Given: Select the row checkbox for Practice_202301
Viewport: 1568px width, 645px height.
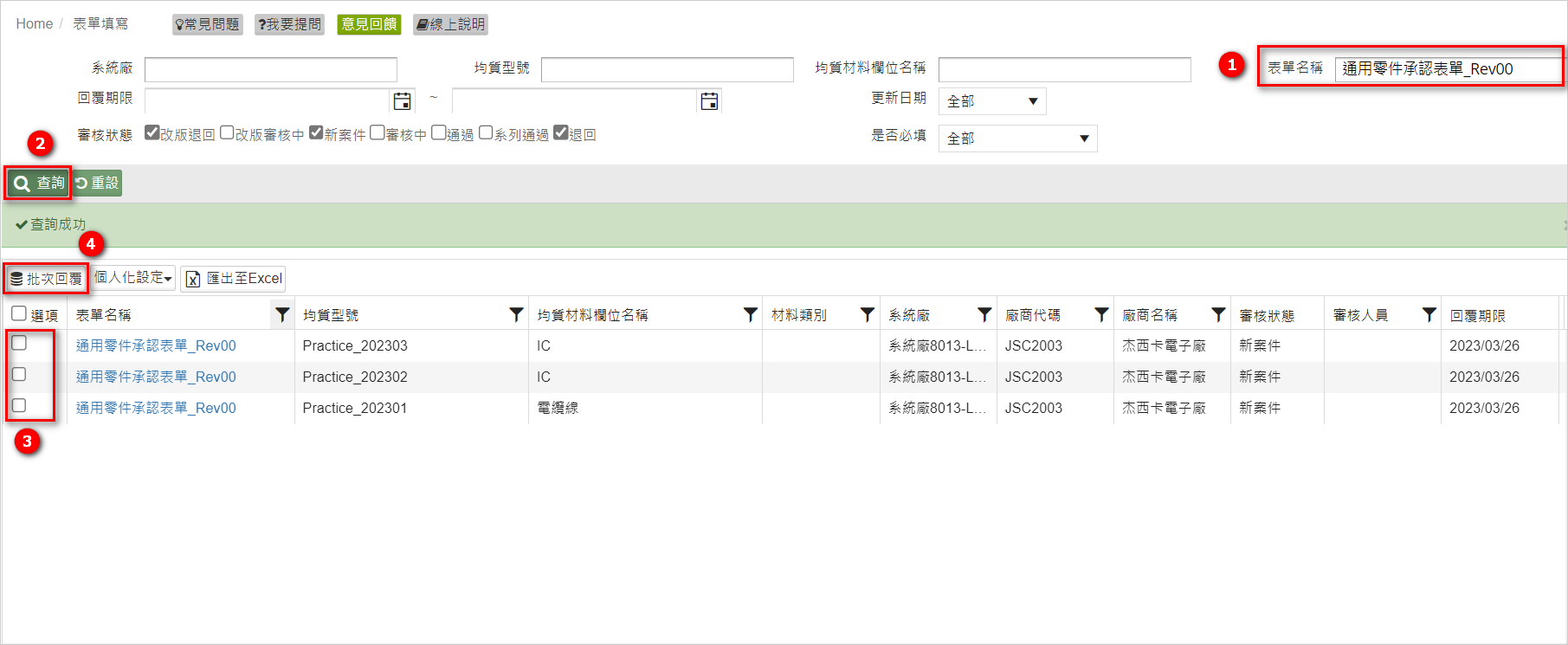Looking at the screenshot, I should tap(19, 405).
